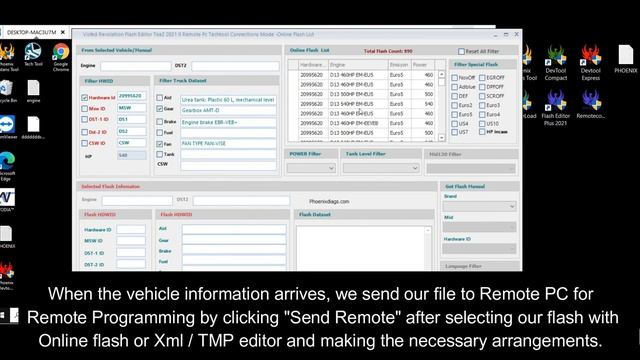640x360 pixels.
Task: Open Hardware ID dropdown in Get Flash Manual
Action: click(479, 248)
